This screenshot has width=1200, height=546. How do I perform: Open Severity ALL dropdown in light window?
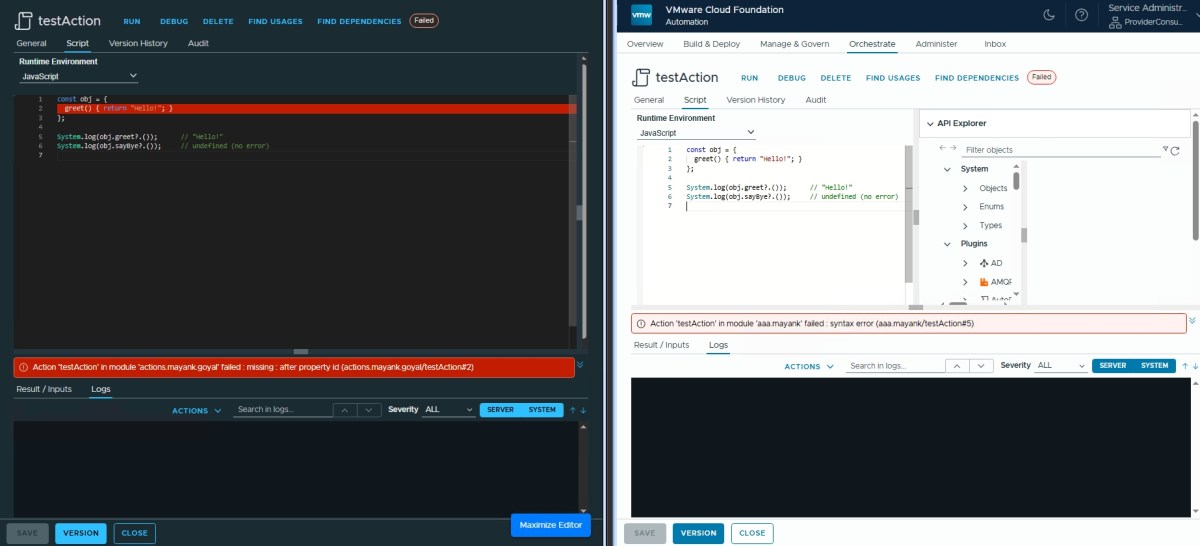click(x=1061, y=366)
